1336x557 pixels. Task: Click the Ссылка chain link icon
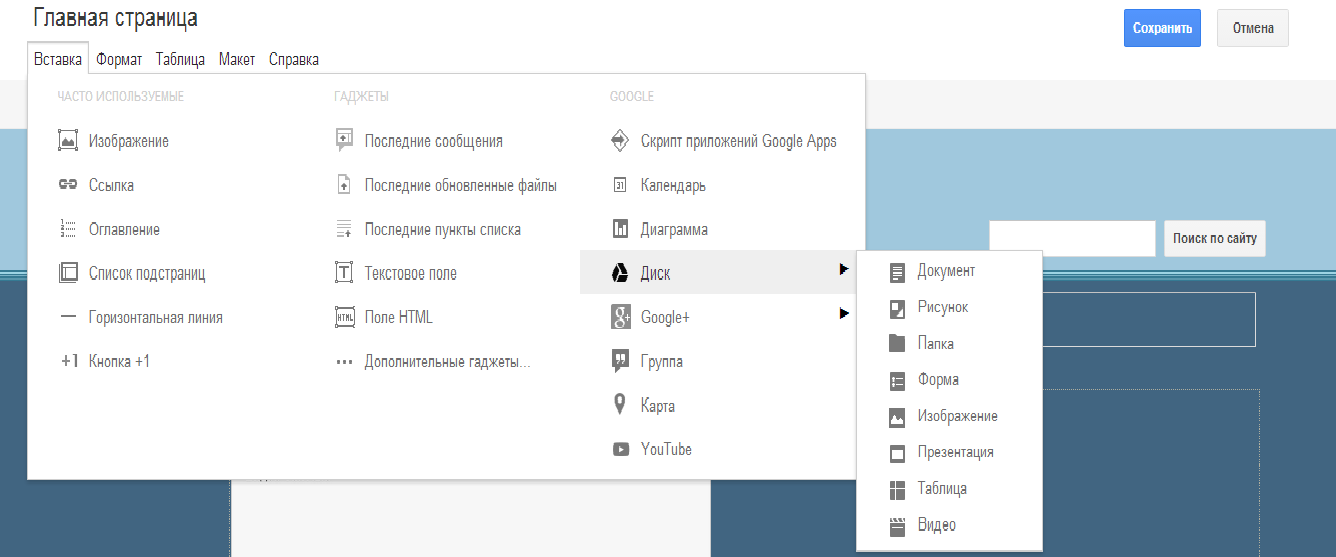(x=68, y=185)
